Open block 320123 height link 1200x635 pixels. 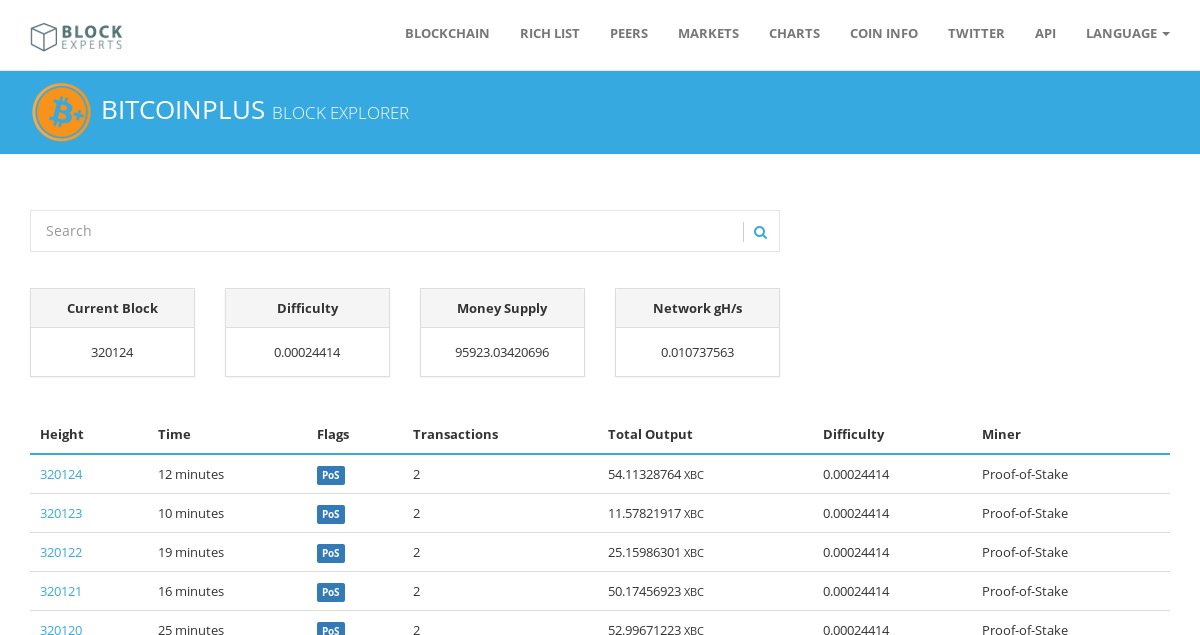(x=61, y=513)
